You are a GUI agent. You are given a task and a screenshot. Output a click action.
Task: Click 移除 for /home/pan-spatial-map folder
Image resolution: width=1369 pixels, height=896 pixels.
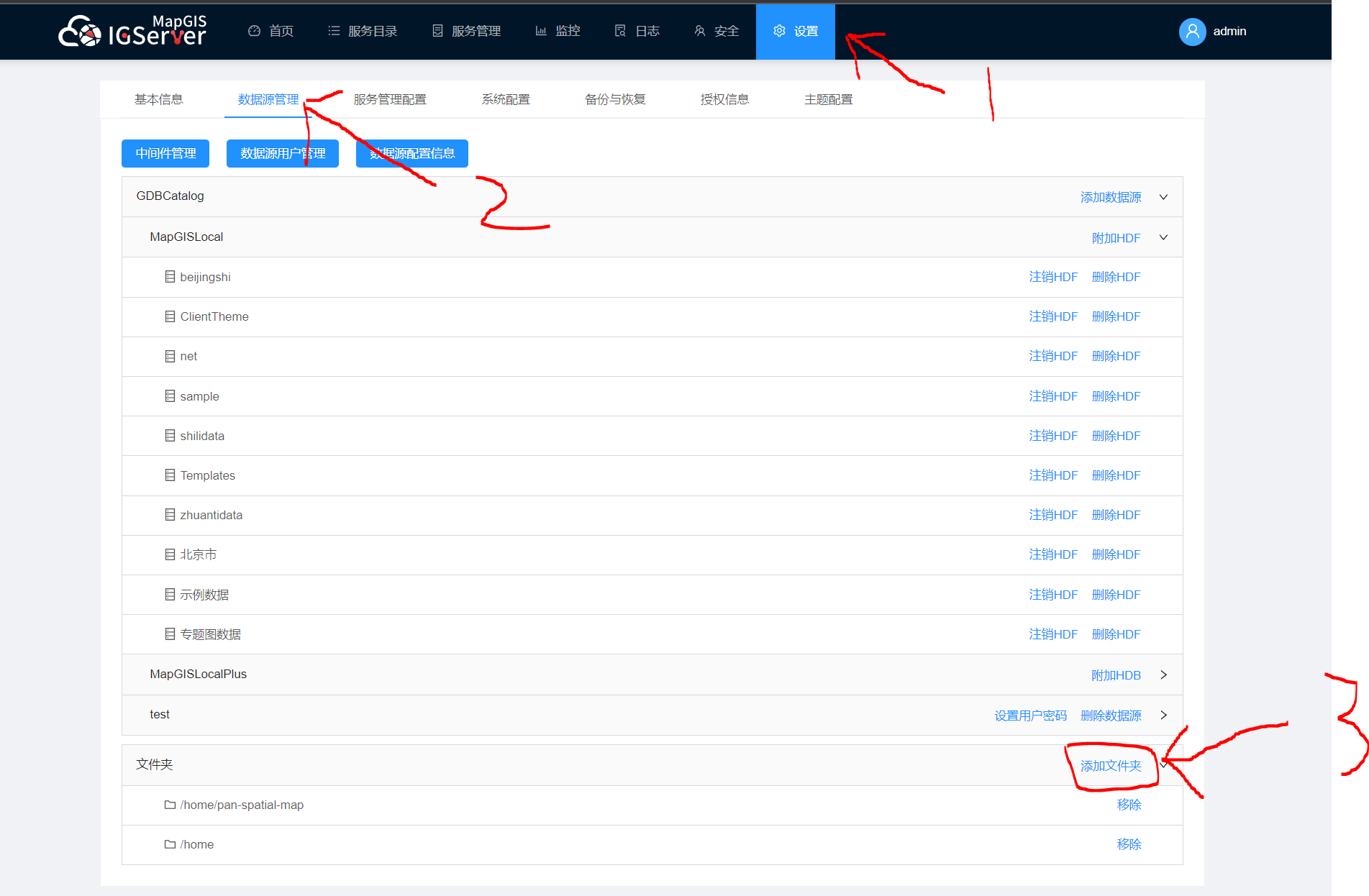click(x=1129, y=805)
